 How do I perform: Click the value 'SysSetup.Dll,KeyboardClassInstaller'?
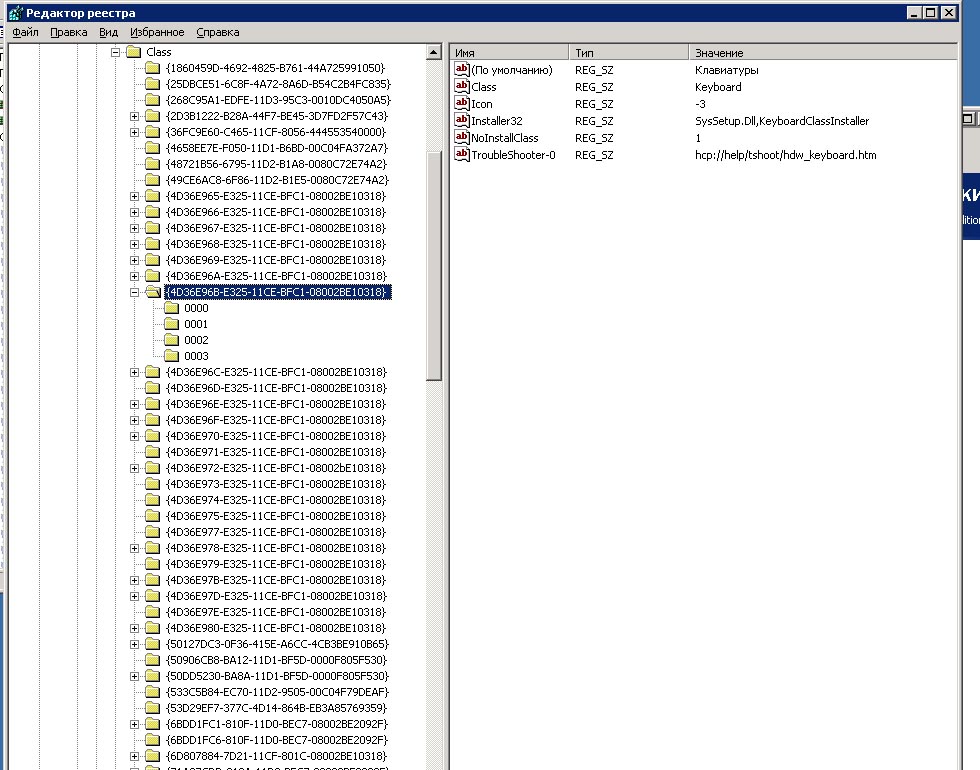pyautogui.click(x=782, y=121)
